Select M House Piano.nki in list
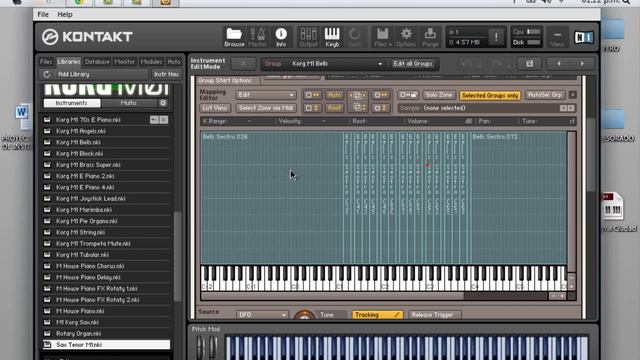 [106, 311]
